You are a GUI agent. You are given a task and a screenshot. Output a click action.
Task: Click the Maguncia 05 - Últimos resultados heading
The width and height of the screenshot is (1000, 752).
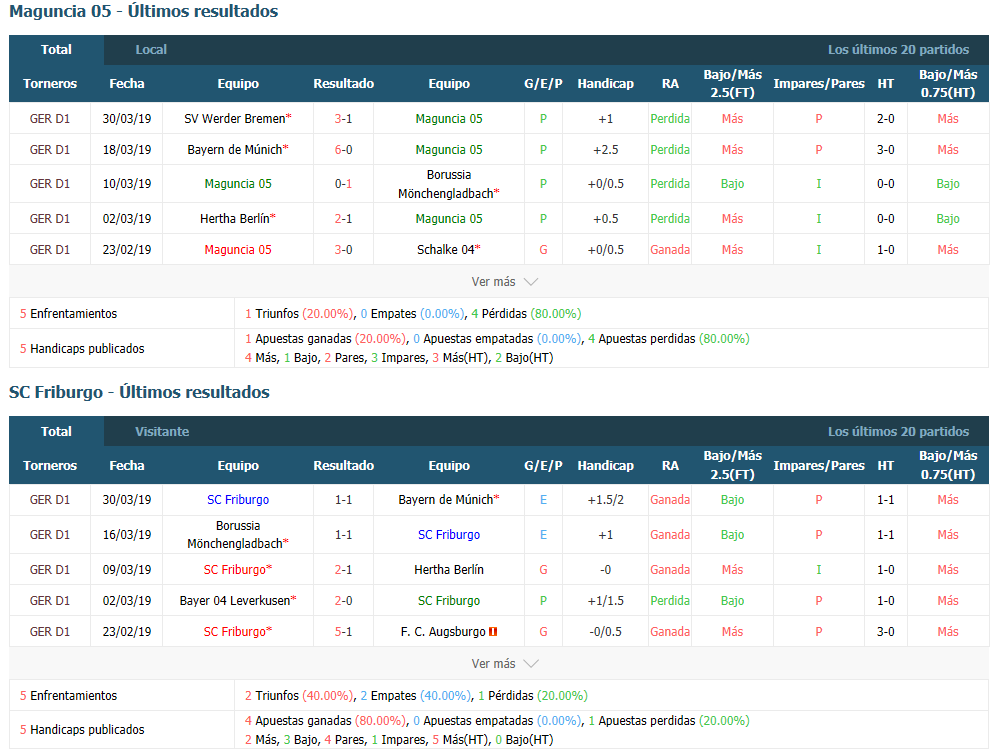143,11
